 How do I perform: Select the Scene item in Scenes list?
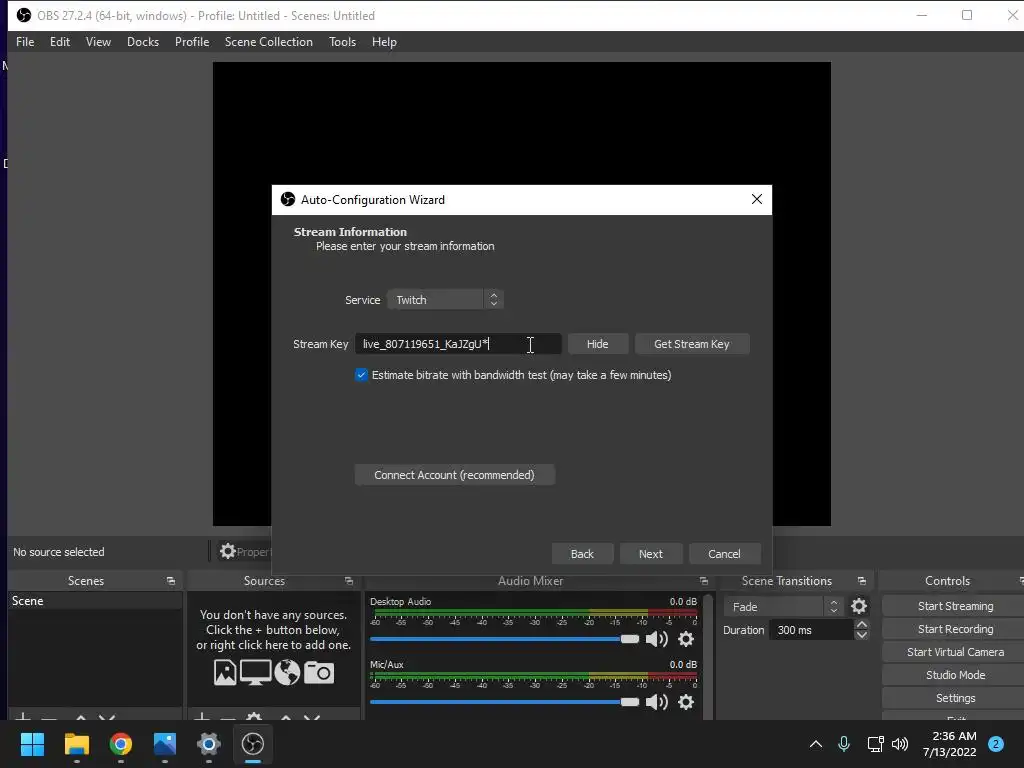[95, 601]
